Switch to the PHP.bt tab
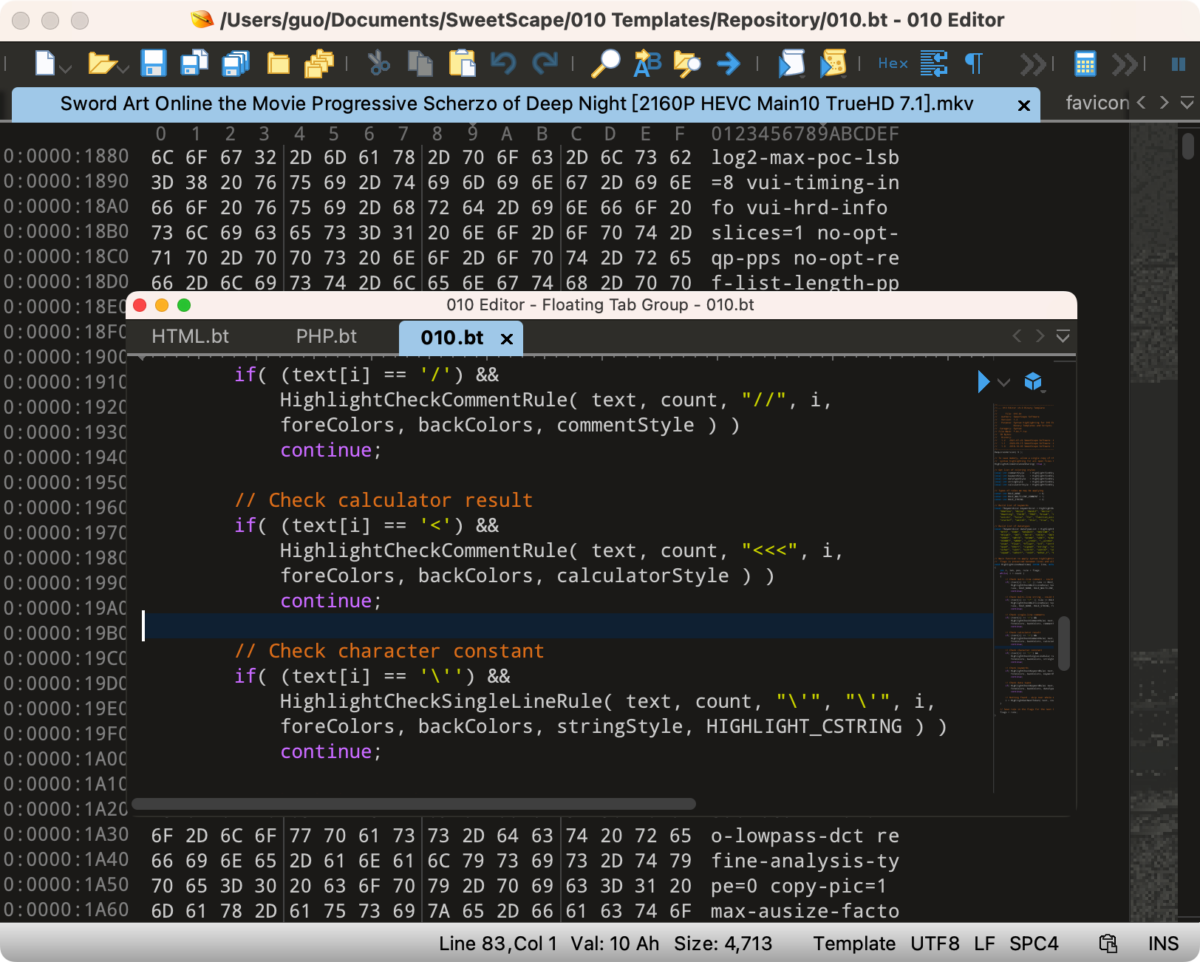Screen dimensions: 1200x962 326,337
